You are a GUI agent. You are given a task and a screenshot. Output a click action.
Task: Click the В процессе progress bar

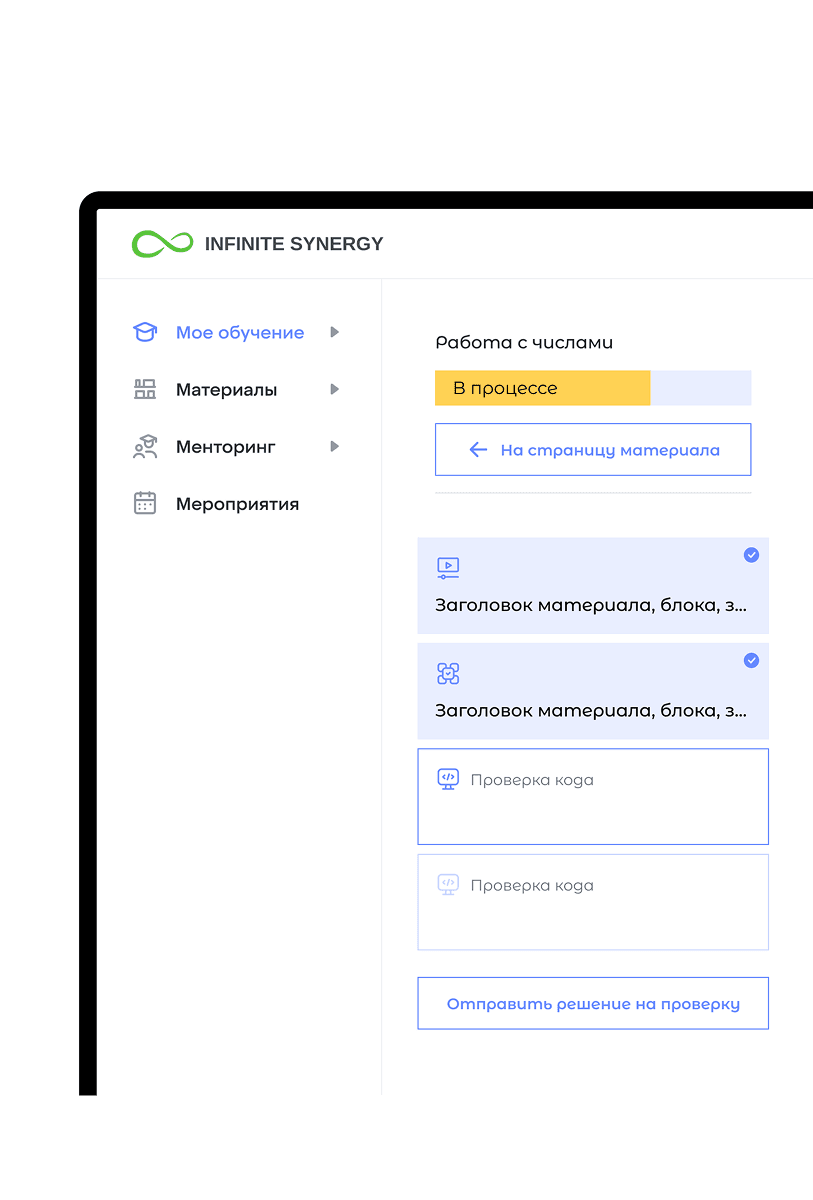coord(593,388)
